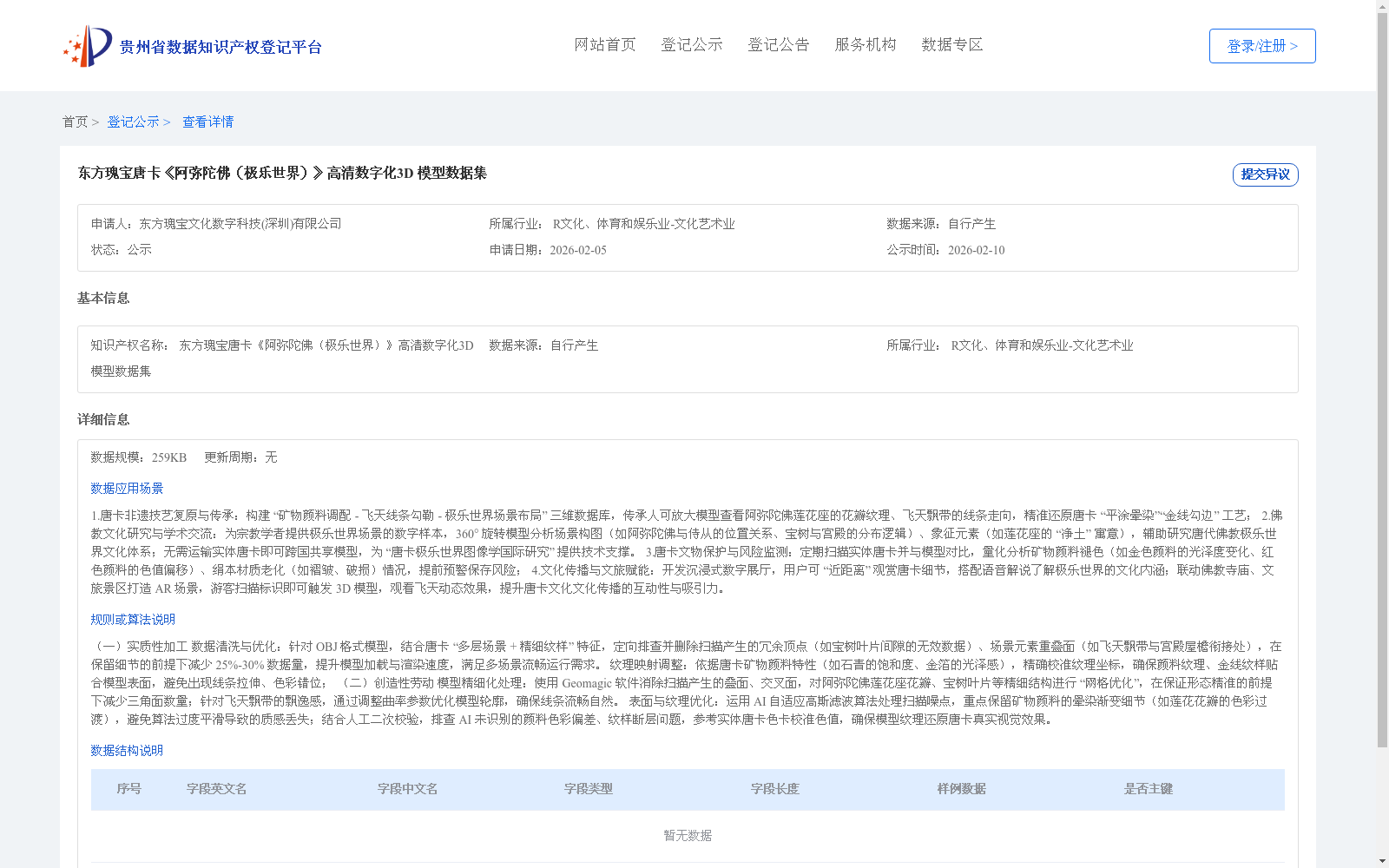The image size is (1389, 868).
Task: Click the 申请日期 2026-02-05 value
Action: point(578,250)
